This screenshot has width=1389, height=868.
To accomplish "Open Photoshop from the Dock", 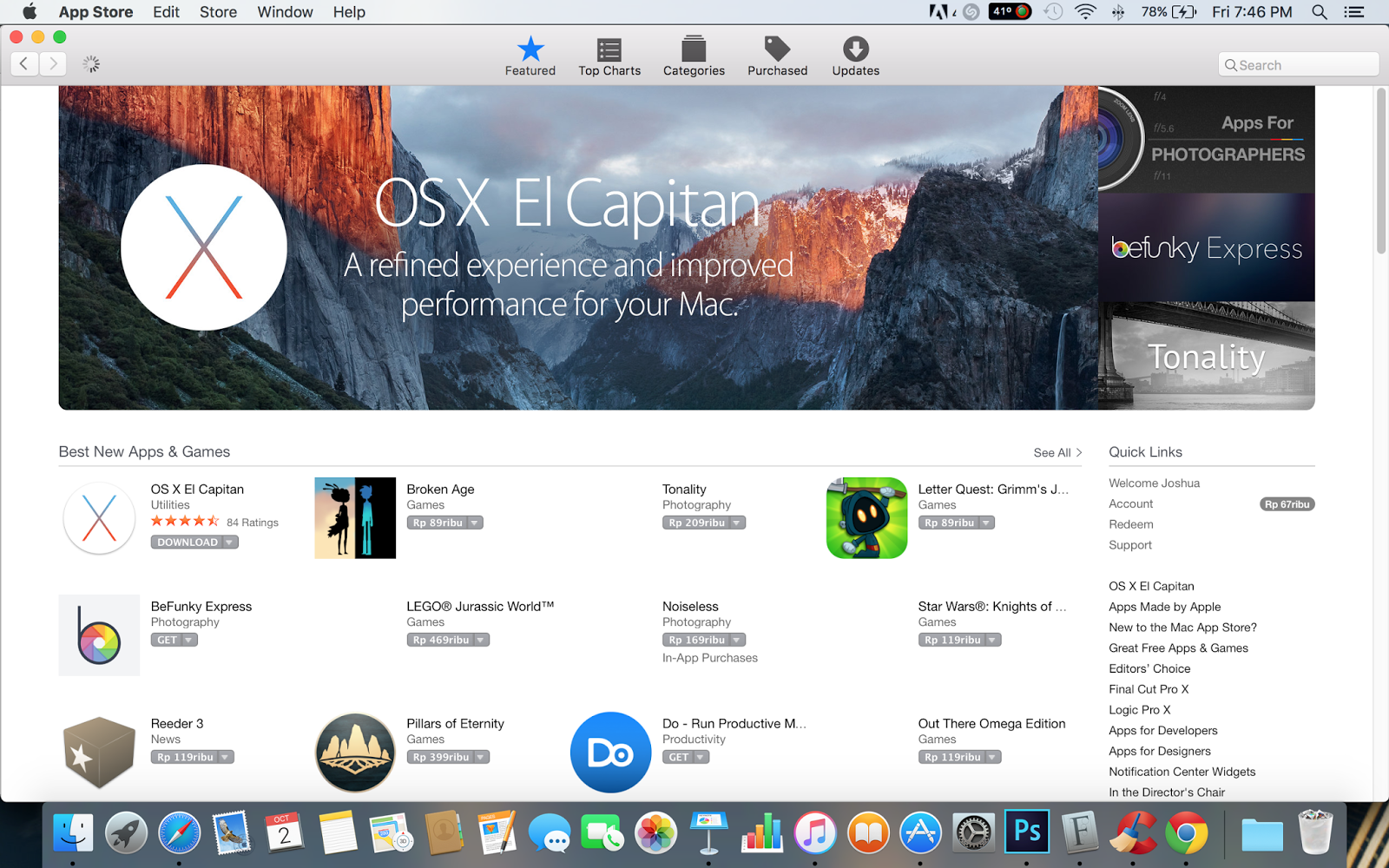I will [1027, 832].
